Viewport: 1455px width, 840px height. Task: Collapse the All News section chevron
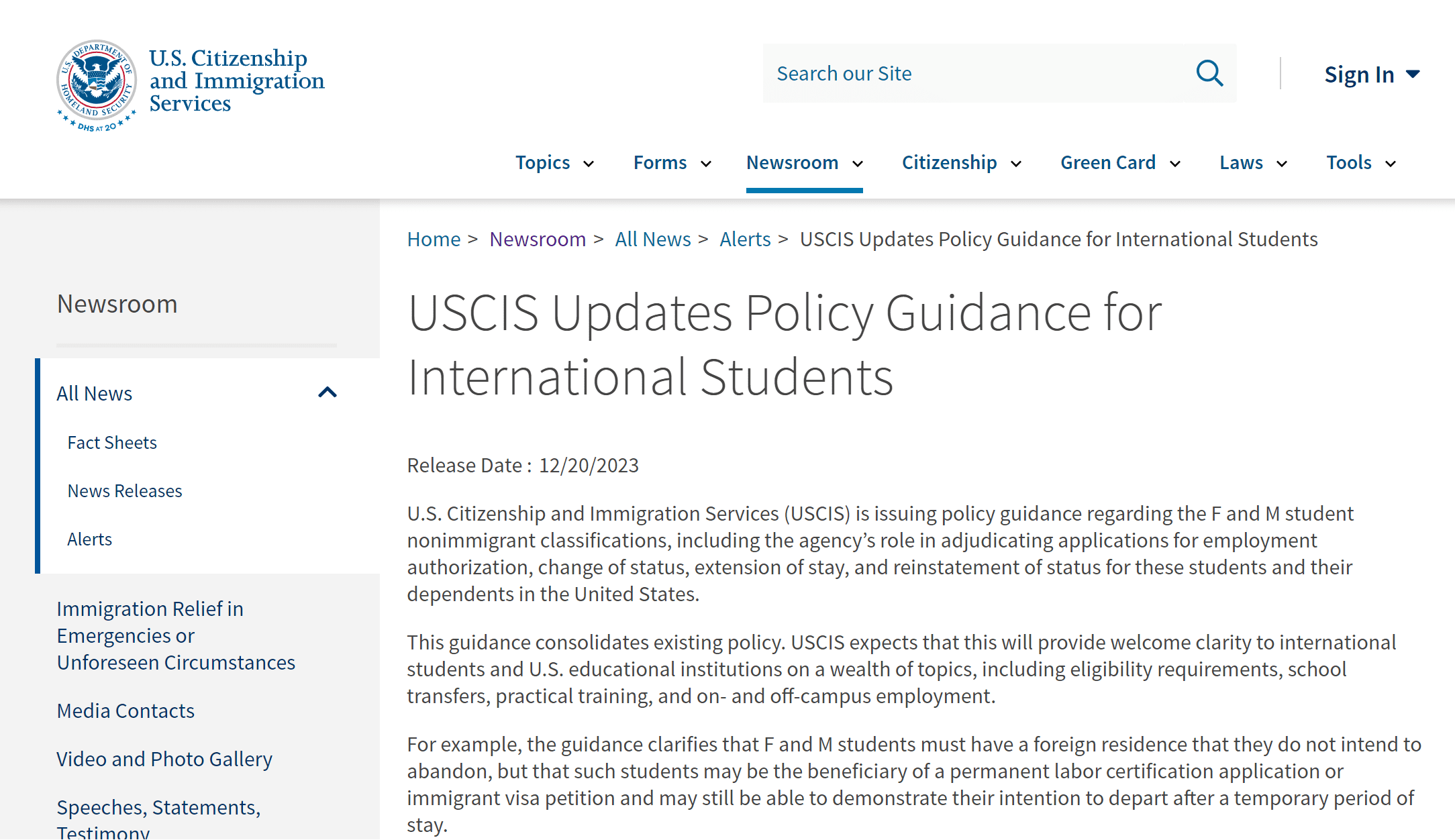point(327,392)
